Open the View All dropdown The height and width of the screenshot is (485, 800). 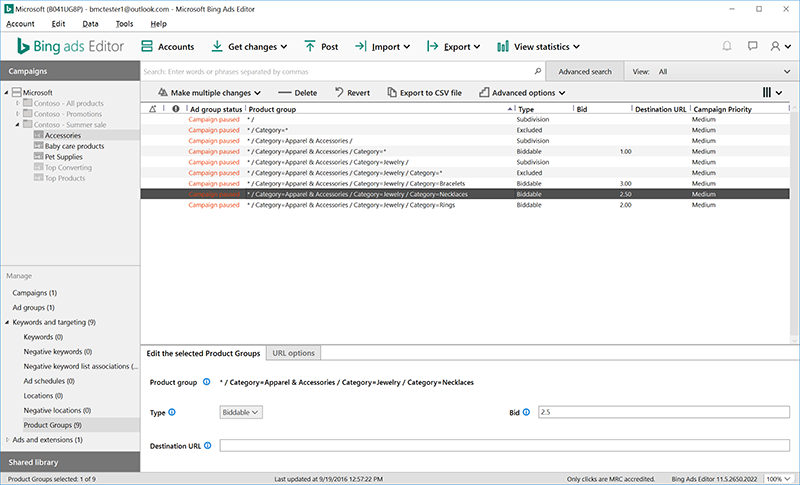pos(712,71)
